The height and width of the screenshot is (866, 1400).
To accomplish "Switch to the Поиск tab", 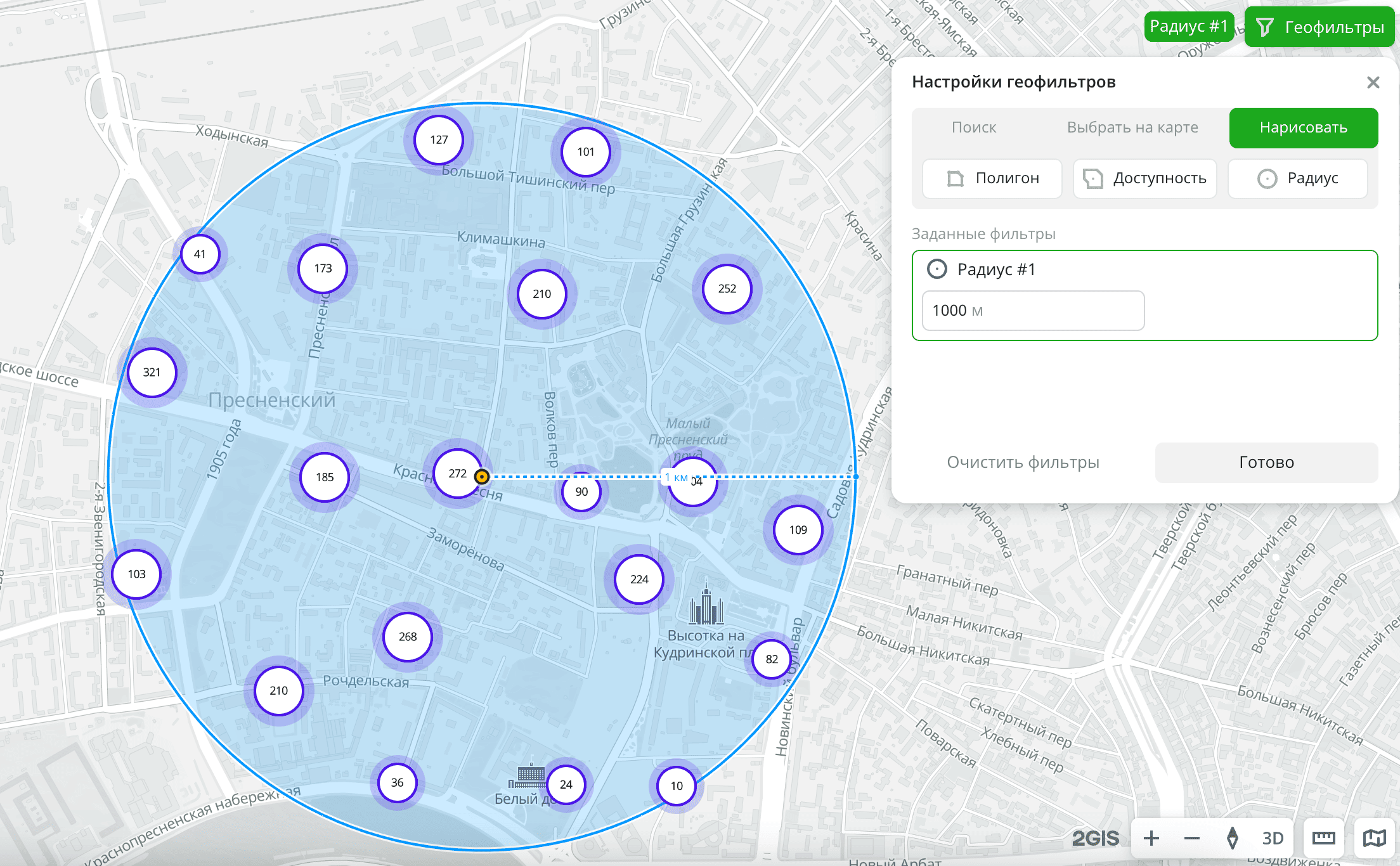I will click(x=973, y=127).
